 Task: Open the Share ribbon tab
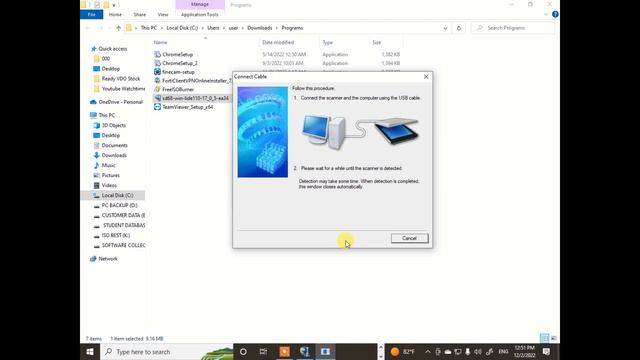[140, 15]
